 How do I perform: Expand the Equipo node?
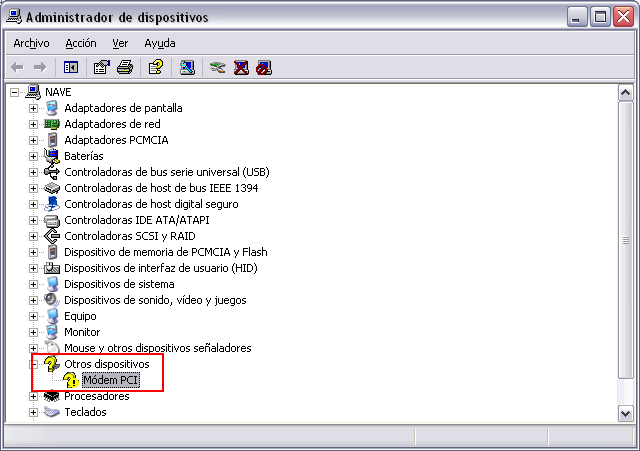click(33, 316)
